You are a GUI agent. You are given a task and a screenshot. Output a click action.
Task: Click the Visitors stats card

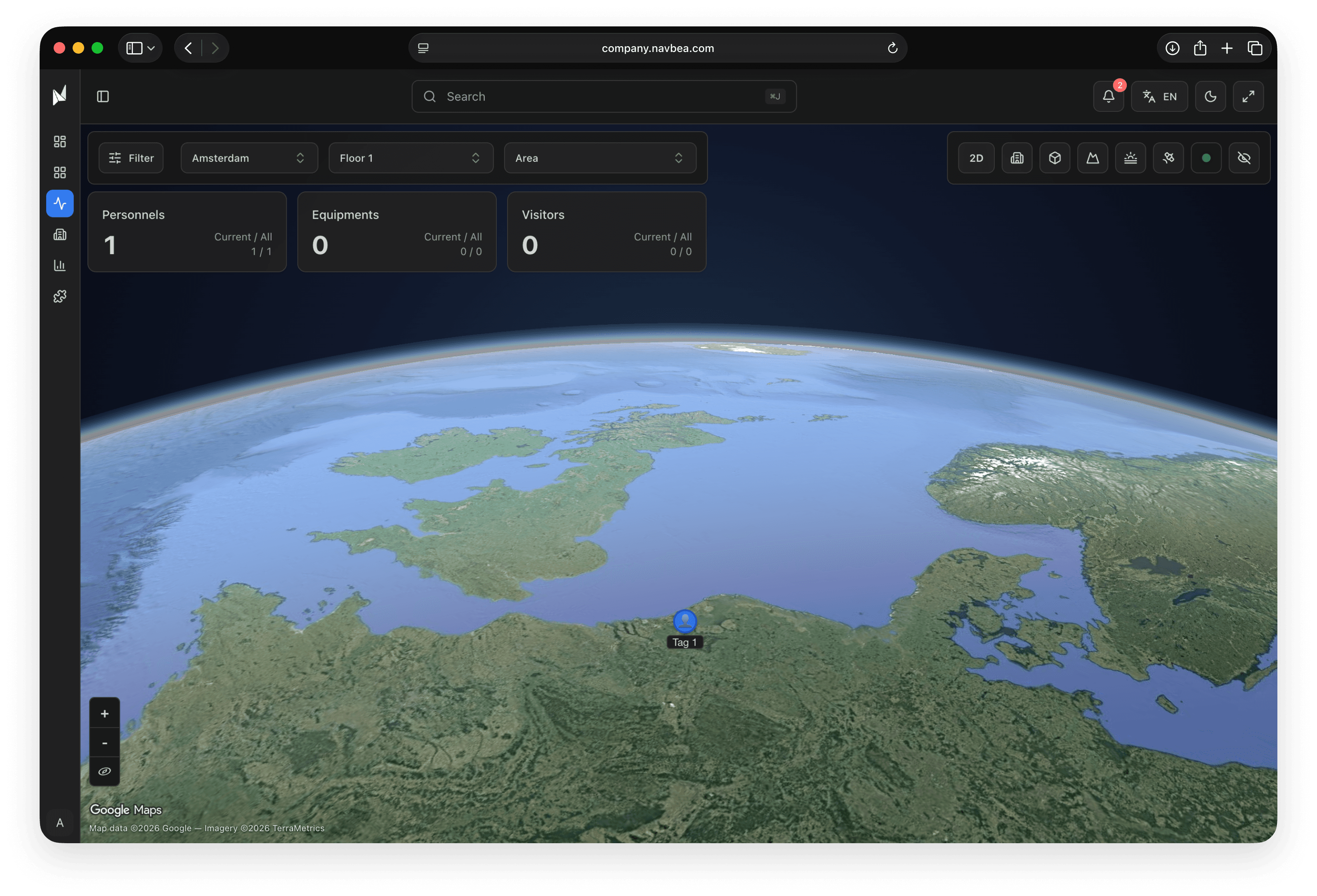607,232
